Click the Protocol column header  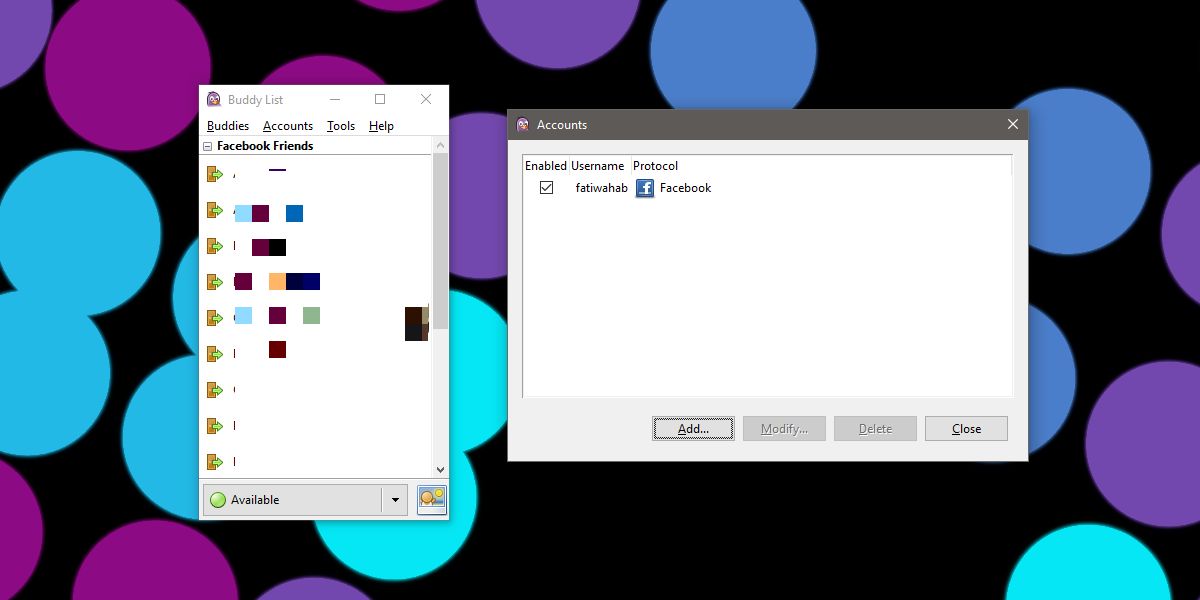coord(655,166)
